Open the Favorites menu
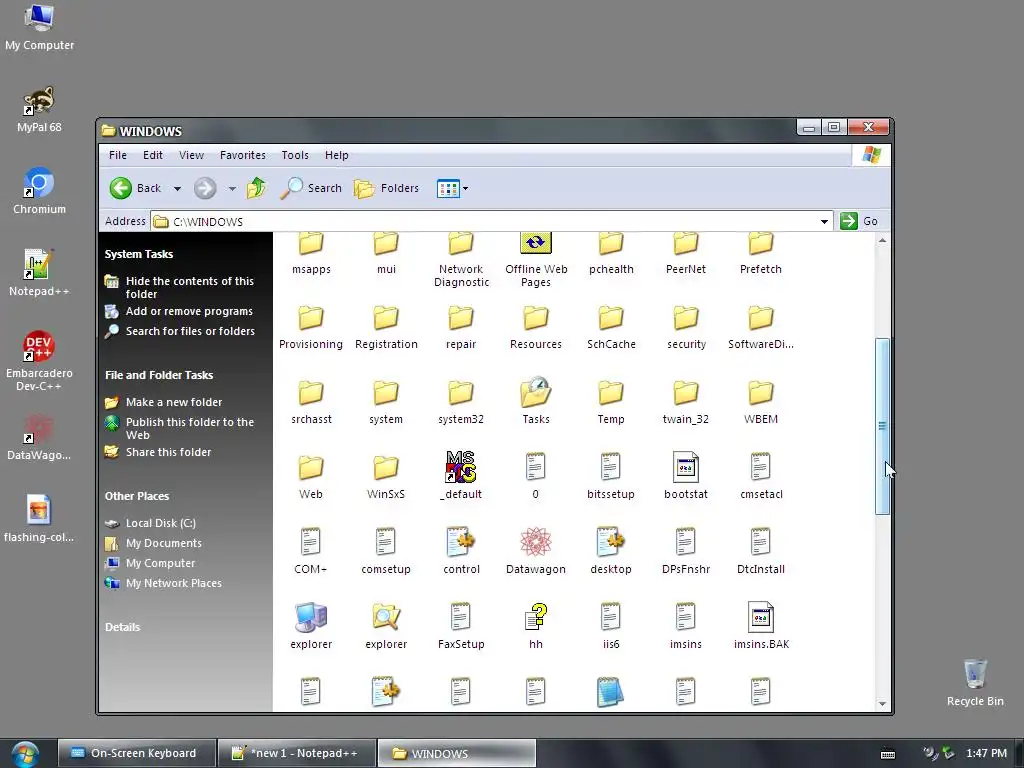Image resolution: width=1024 pixels, height=768 pixels. click(x=242, y=155)
